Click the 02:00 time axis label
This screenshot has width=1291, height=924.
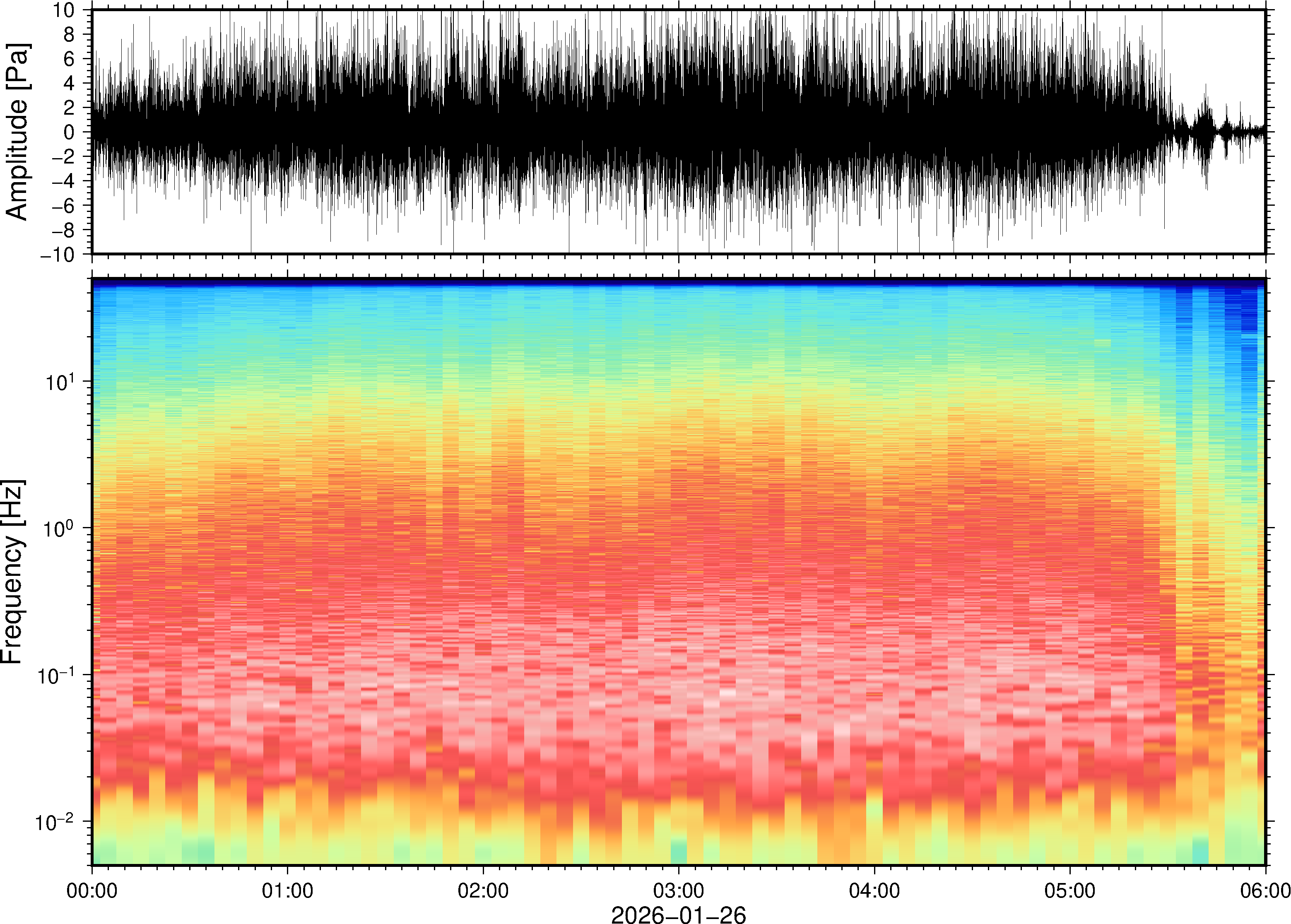(x=483, y=890)
